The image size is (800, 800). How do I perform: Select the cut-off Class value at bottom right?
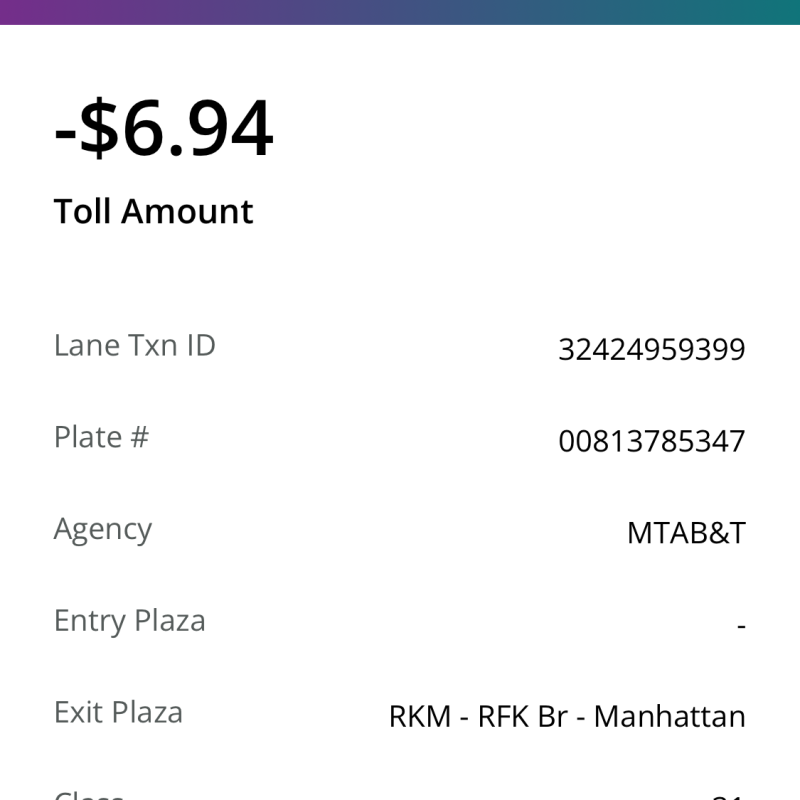726,797
